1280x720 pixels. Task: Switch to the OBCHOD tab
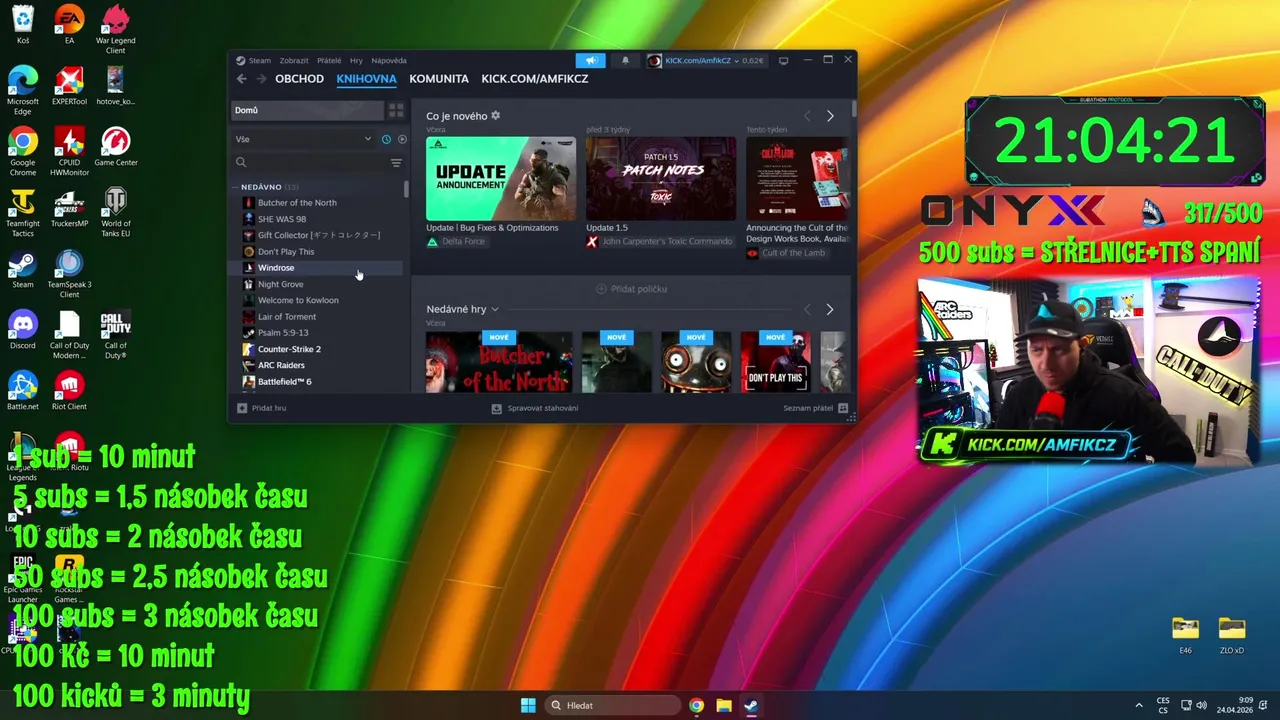click(300, 79)
